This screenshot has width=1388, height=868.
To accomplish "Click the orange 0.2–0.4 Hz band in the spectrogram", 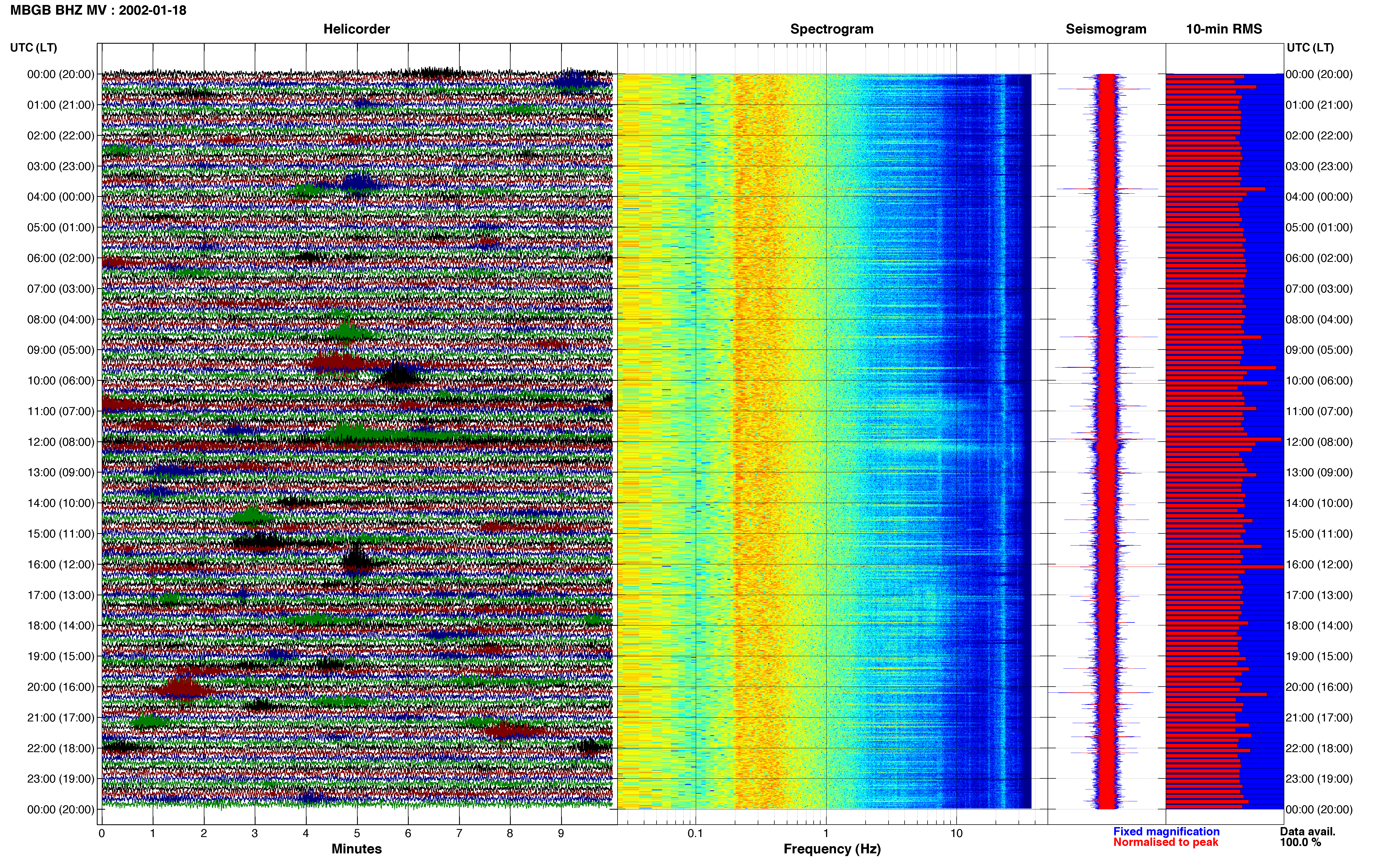I will point(761,441).
